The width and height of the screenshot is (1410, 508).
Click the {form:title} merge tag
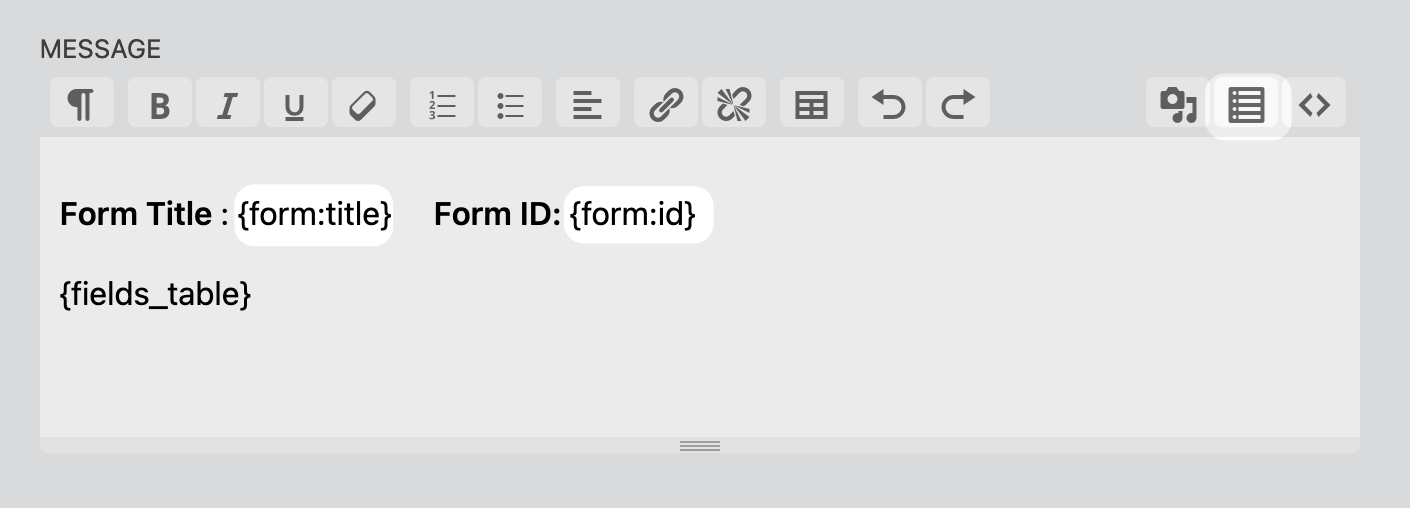pos(314,214)
